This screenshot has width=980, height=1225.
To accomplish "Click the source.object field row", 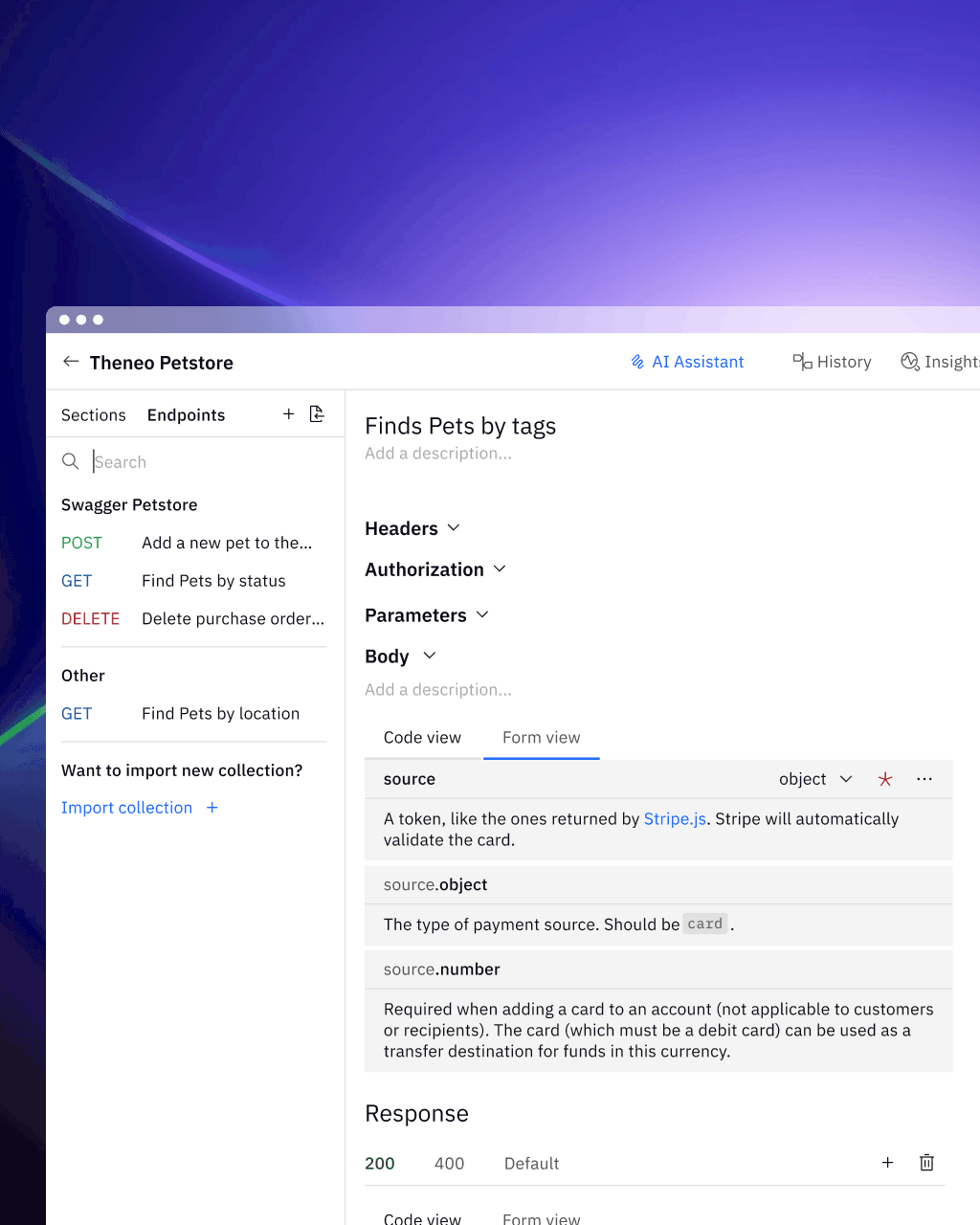I will click(x=658, y=885).
